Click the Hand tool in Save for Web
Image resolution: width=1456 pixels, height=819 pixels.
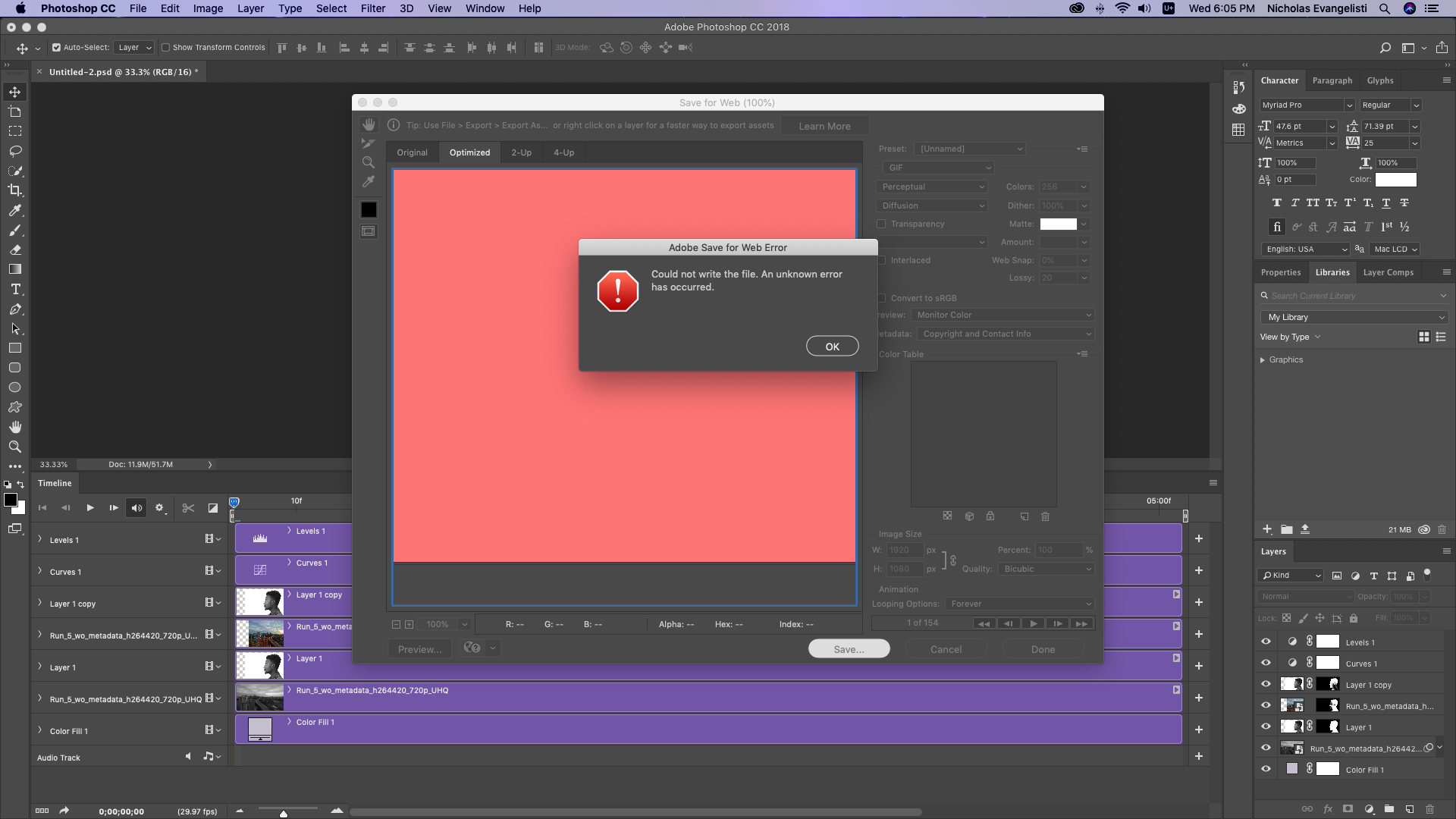tap(368, 124)
